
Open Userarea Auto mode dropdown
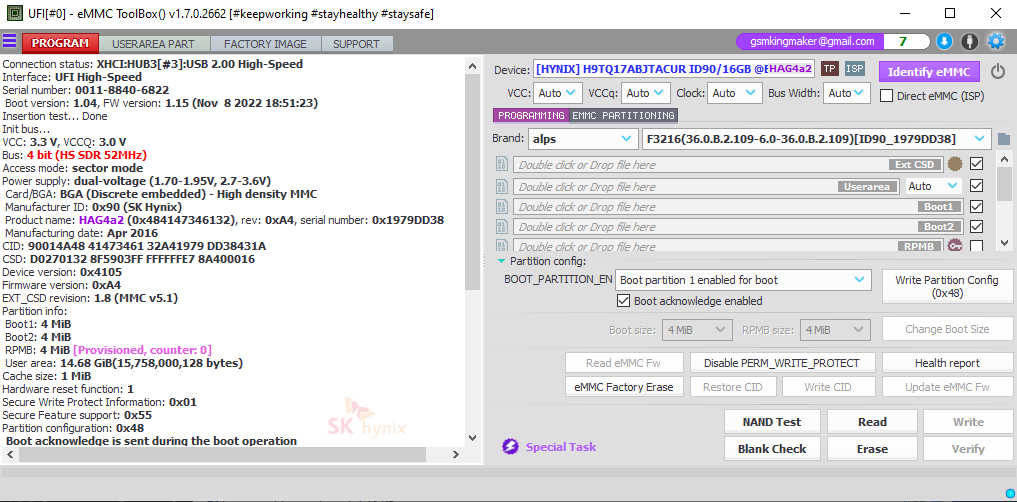point(933,186)
